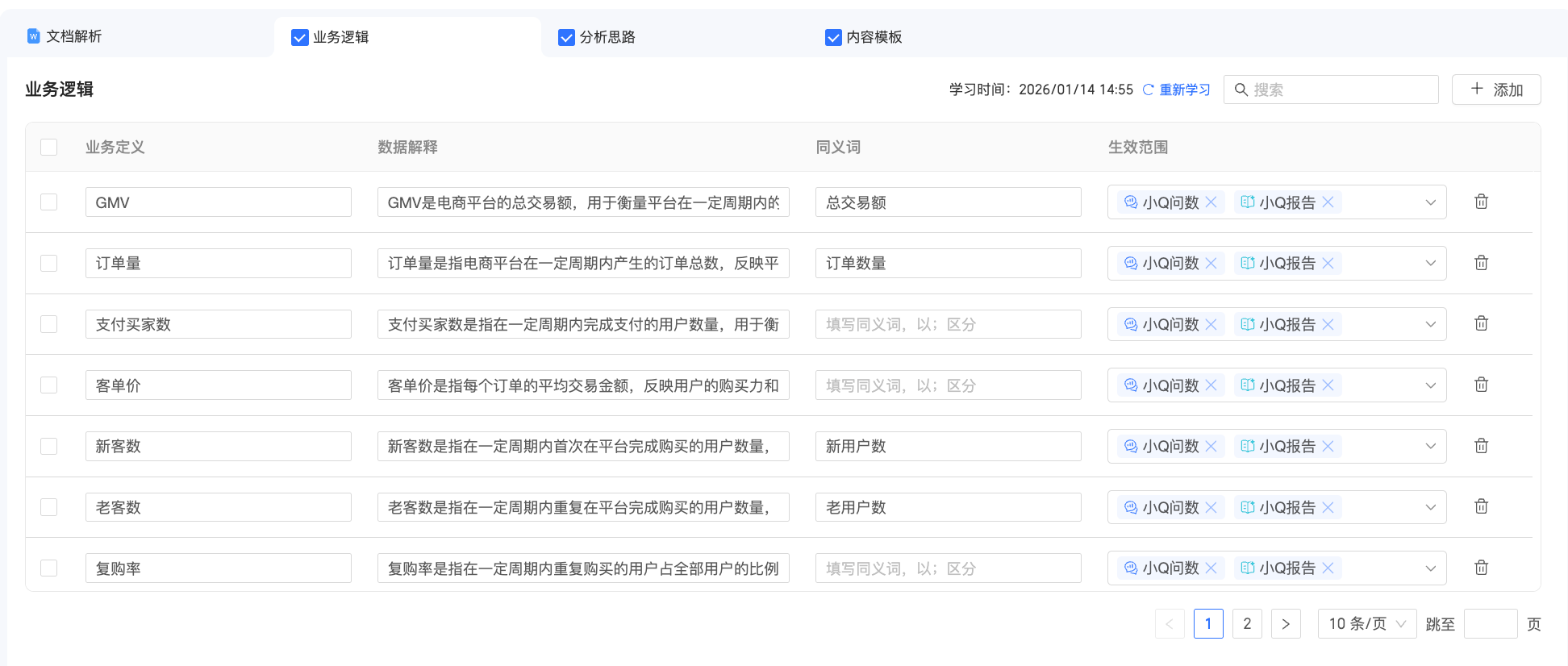Image resolution: width=1568 pixels, height=666 pixels.
Task: Uncheck the 业务逻辑 tab checkbox
Action: (300, 37)
